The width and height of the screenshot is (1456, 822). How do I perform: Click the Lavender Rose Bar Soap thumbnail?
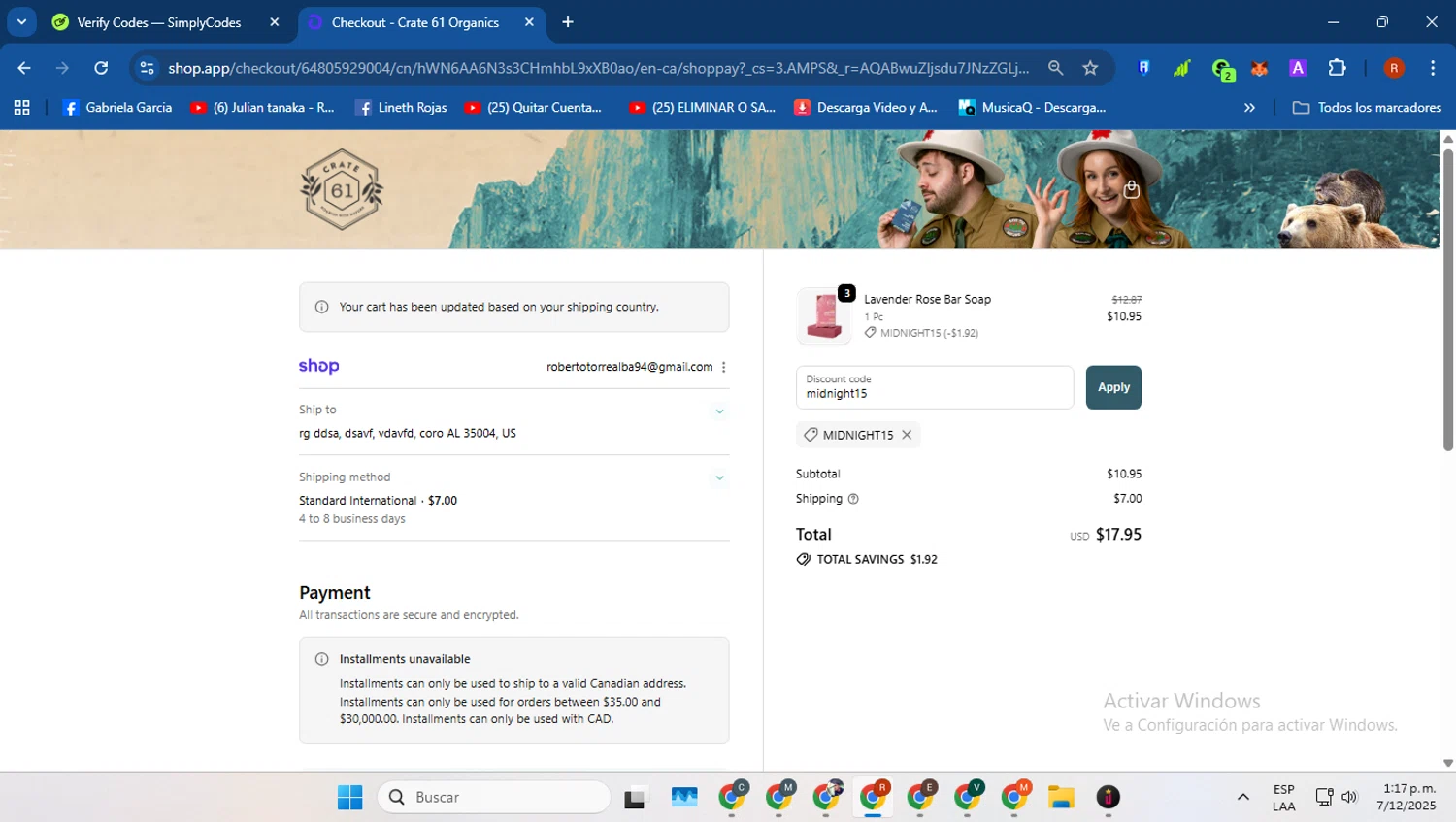click(823, 315)
